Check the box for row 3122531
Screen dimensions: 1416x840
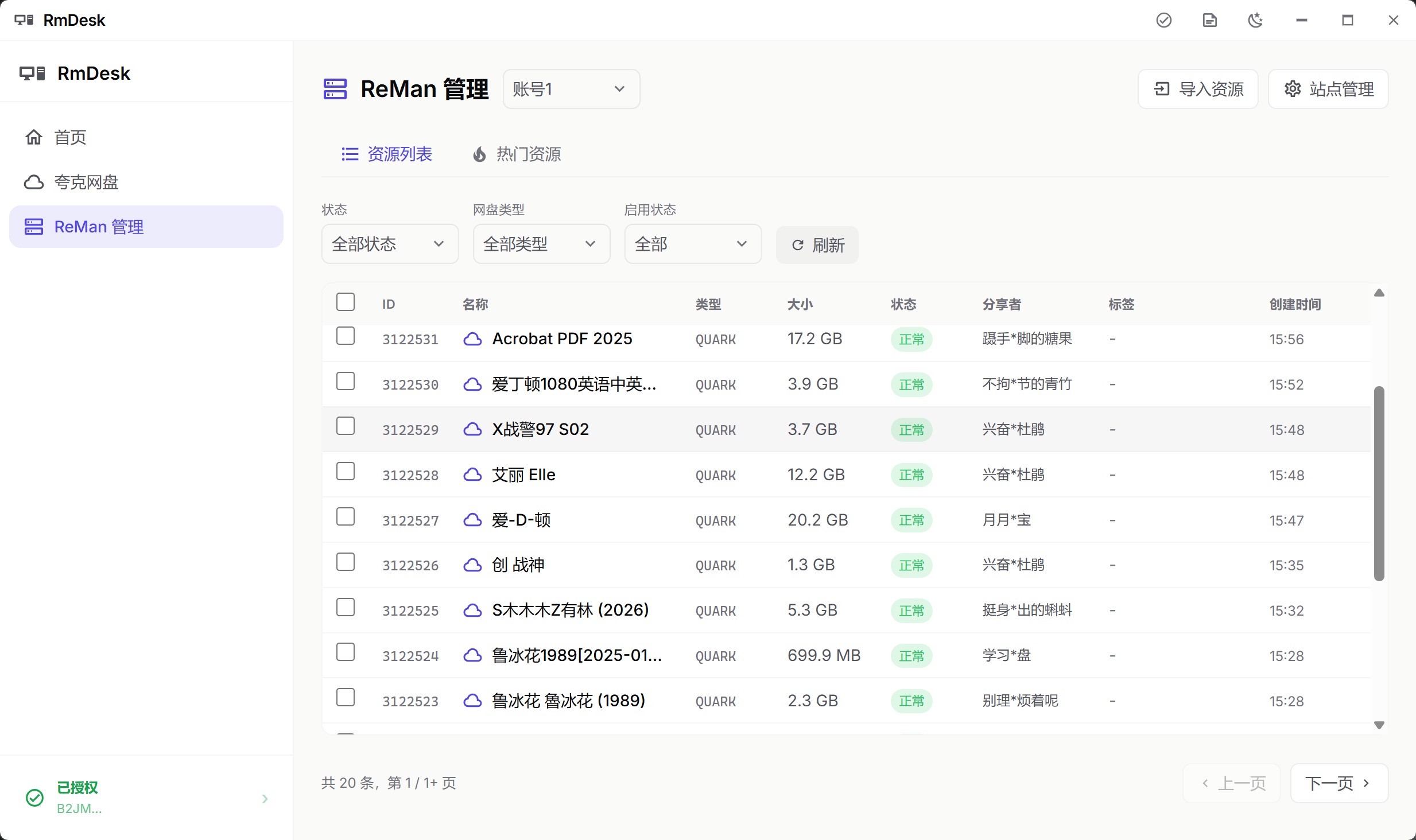(346, 336)
